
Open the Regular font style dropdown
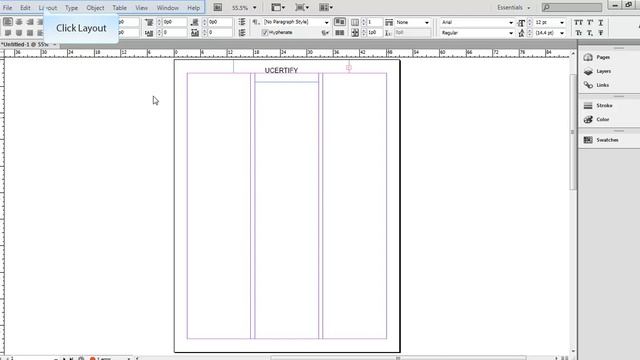click(511, 33)
